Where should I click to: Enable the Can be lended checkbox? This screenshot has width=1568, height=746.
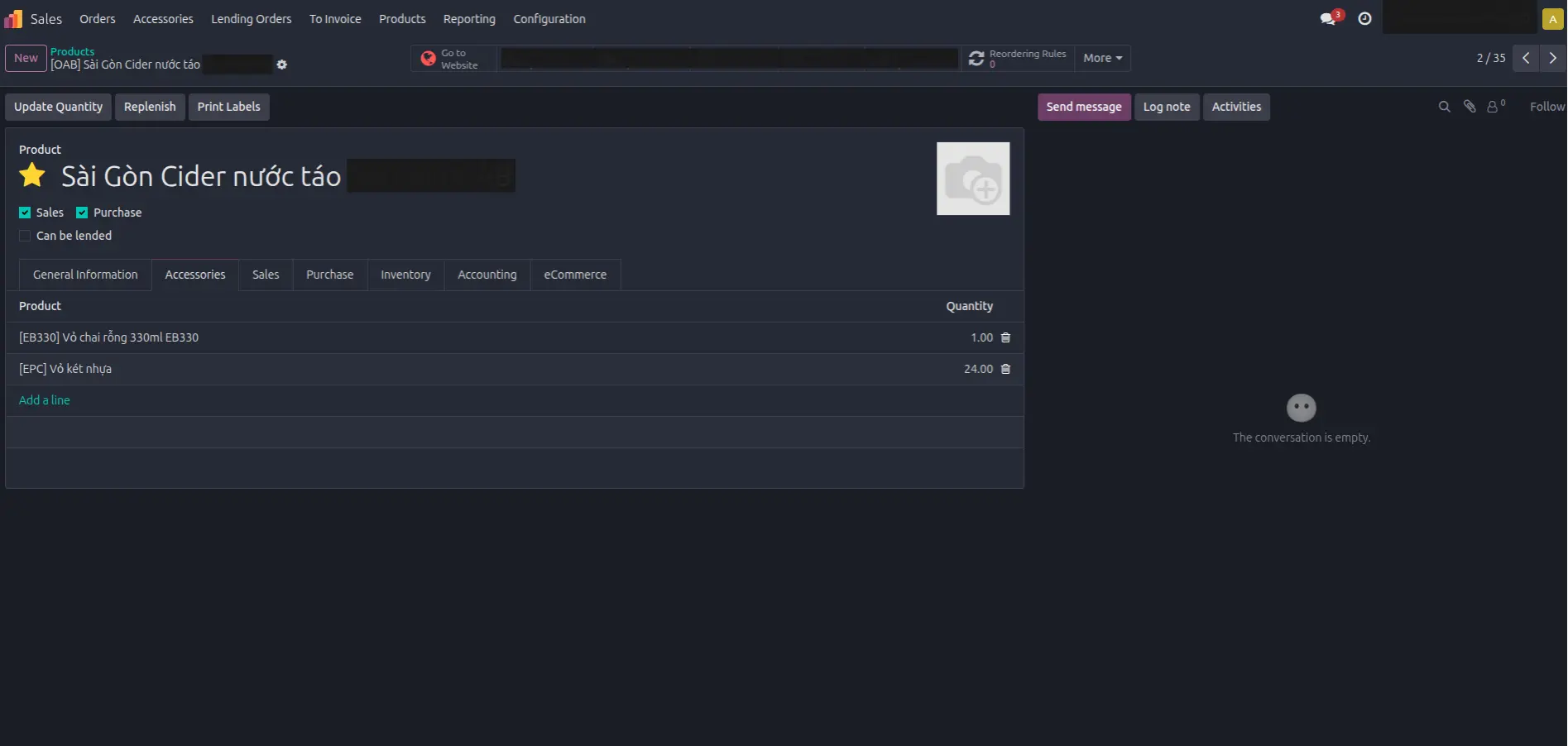25,236
